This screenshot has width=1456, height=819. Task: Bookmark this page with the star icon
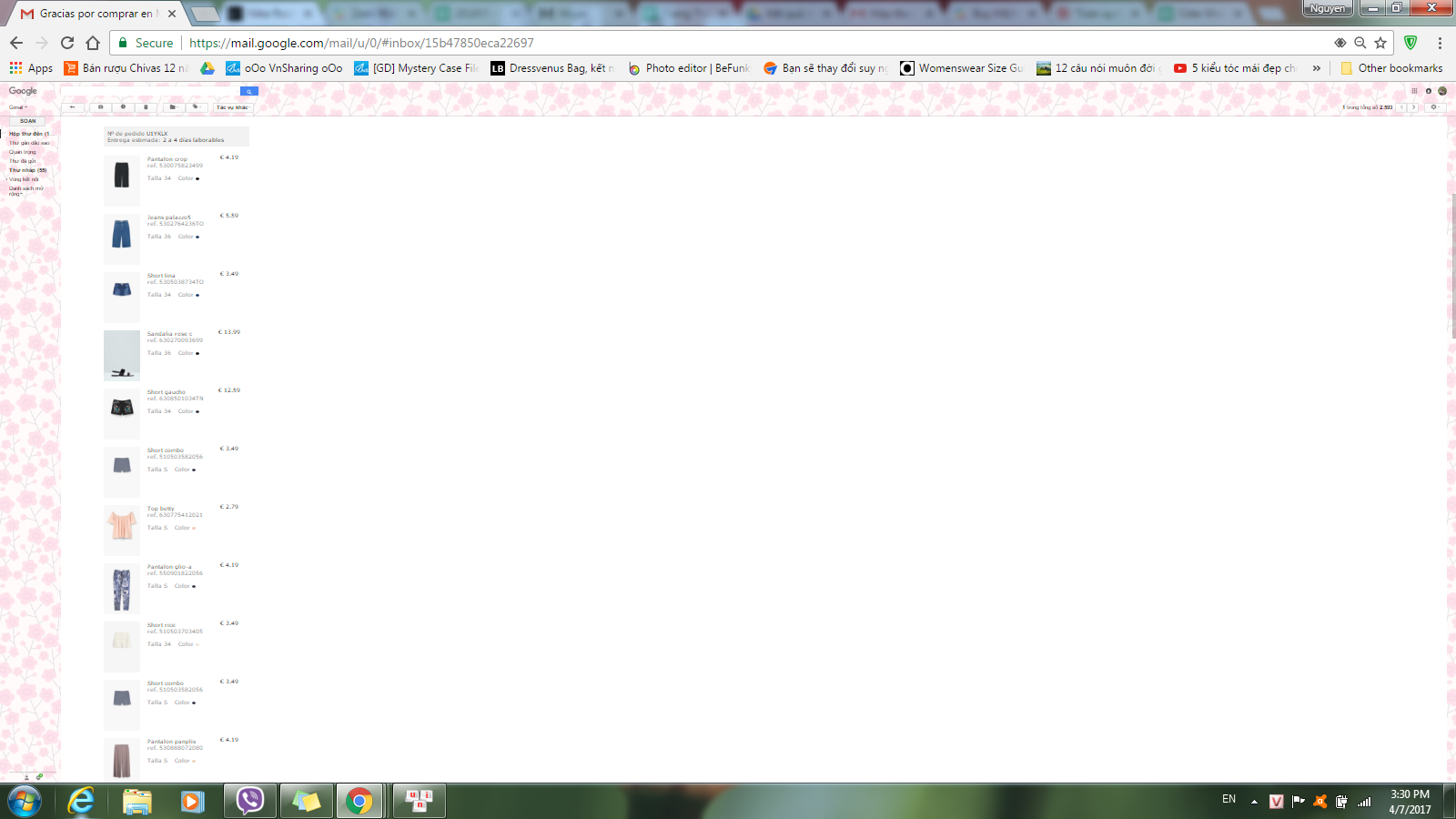[x=1380, y=43]
